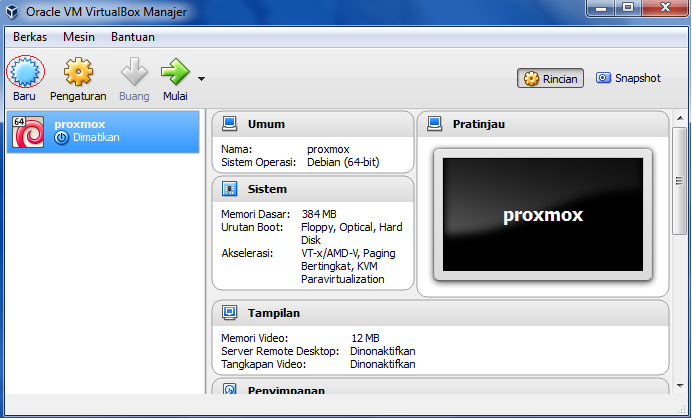Open the Bantuan menu
Image resolution: width=692 pixels, height=420 pixels.
tap(133, 37)
